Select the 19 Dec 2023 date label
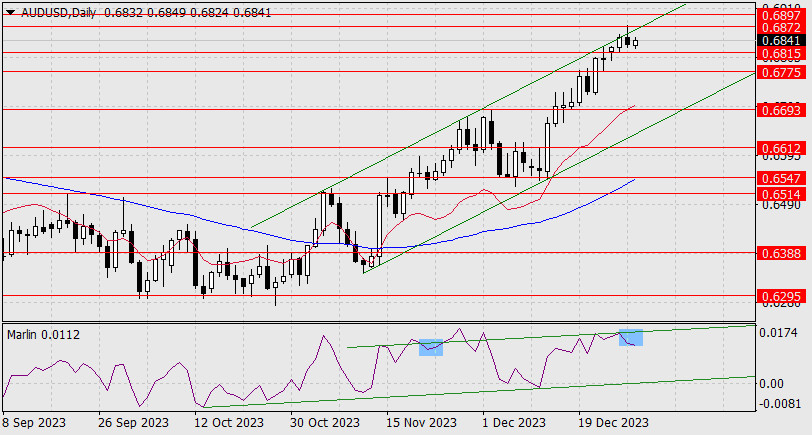The height and width of the screenshot is (435, 812). [613, 423]
